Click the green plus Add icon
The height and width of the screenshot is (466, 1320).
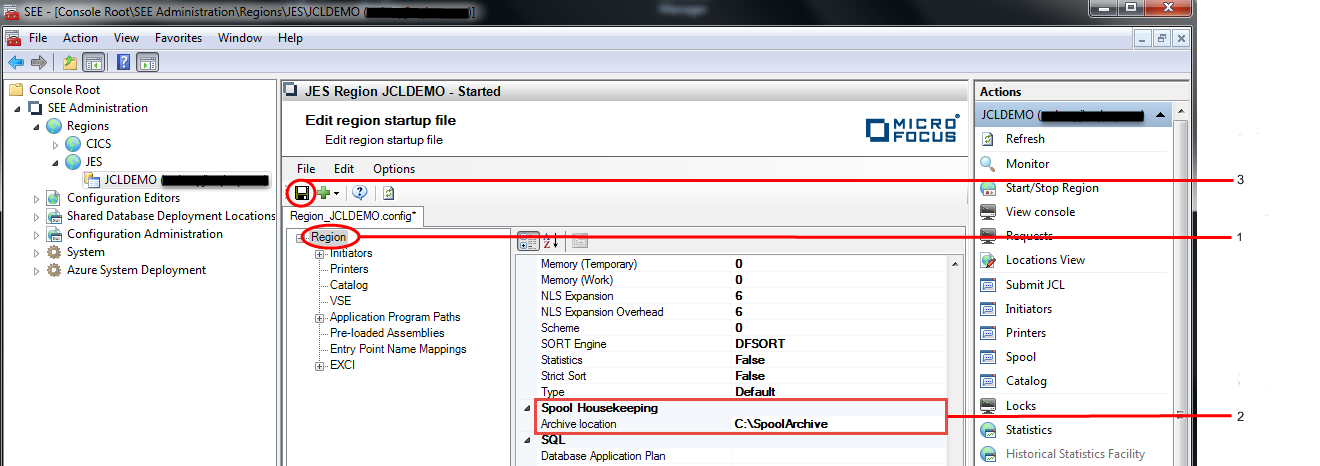tap(323, 193)
